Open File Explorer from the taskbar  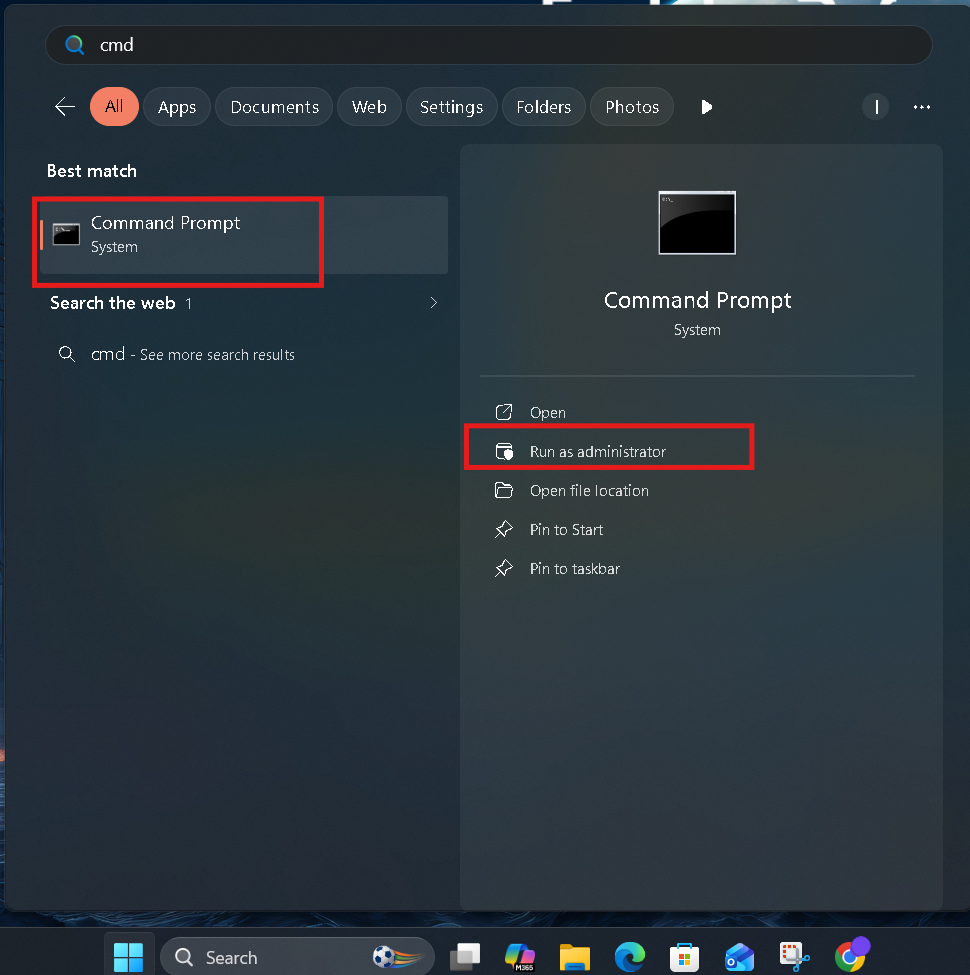[575, 957]
